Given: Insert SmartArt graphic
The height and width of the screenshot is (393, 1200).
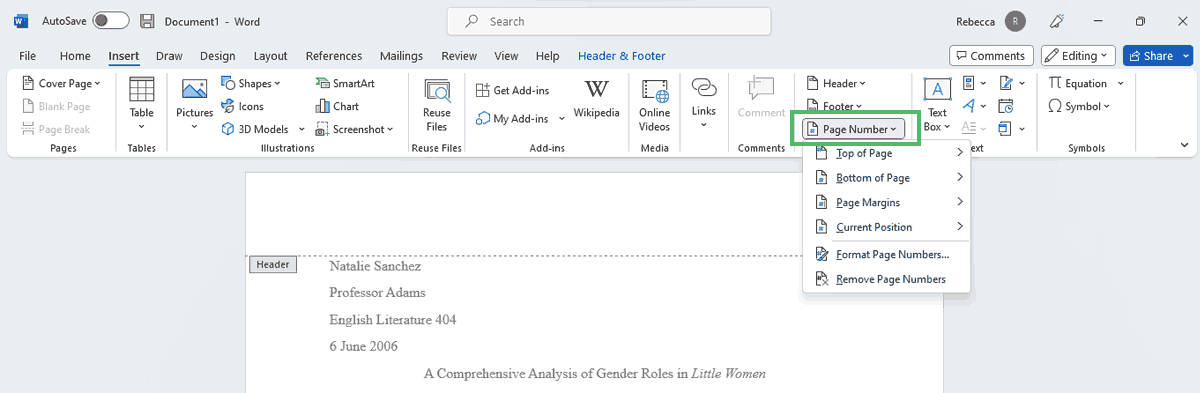Looking at the screenshot, I should coord(344,83).
